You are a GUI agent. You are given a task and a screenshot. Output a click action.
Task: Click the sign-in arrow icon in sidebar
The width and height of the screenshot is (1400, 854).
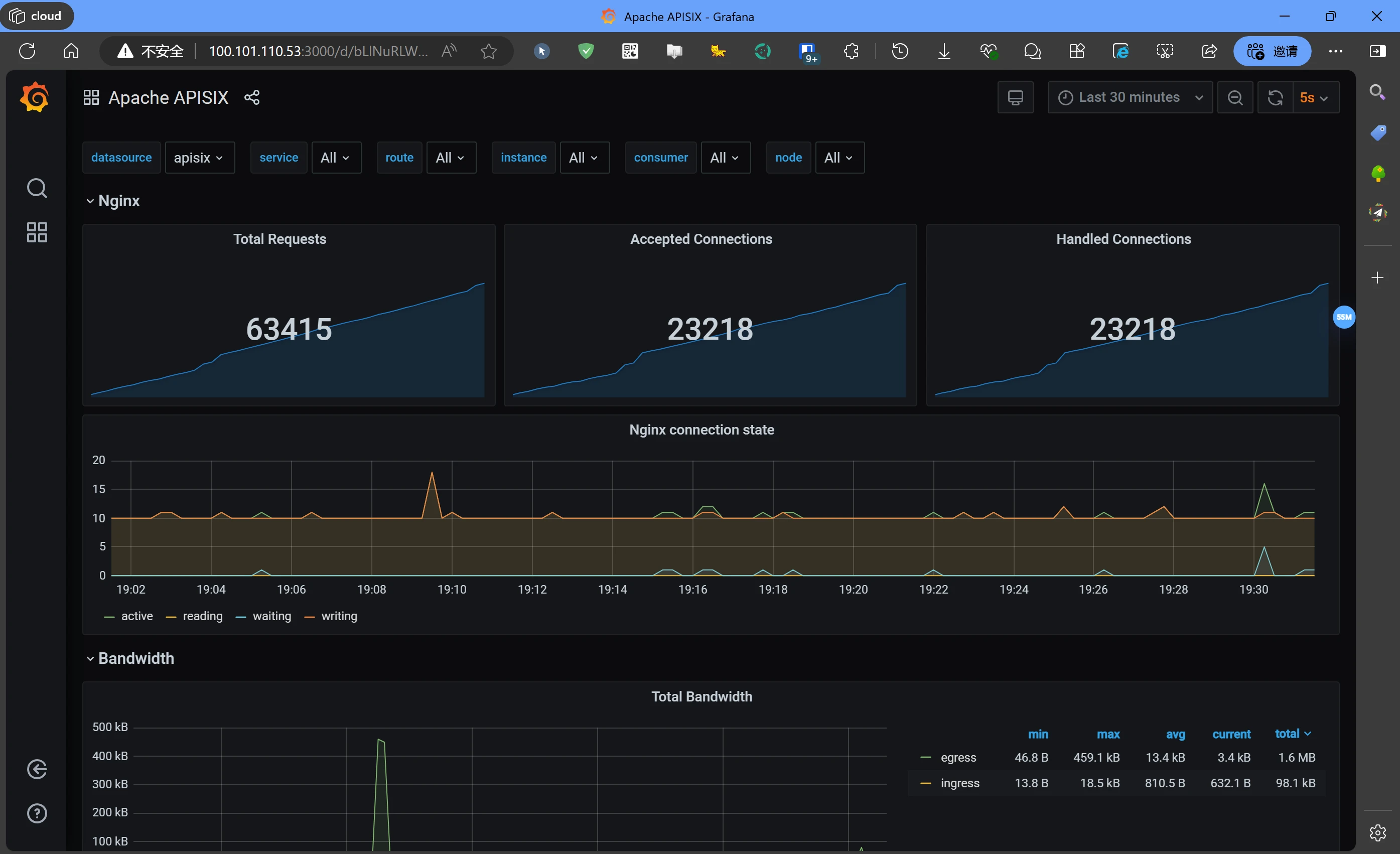pyautogui.click(x=37, y=769)
